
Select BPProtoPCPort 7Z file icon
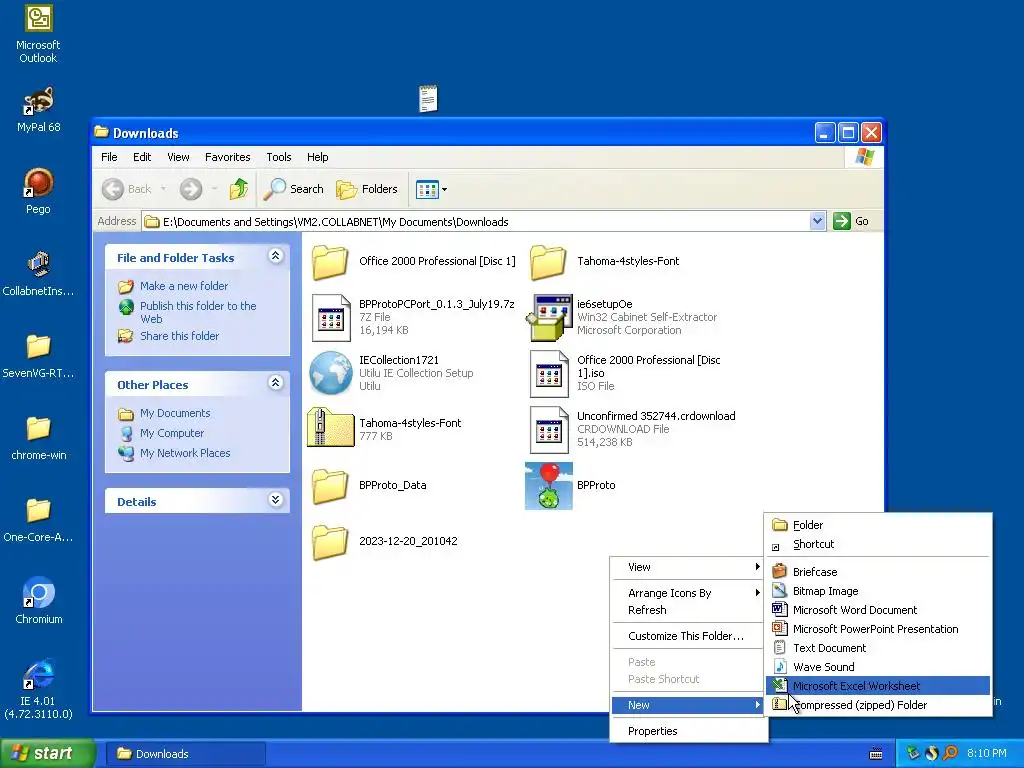[x=330, y=317]
